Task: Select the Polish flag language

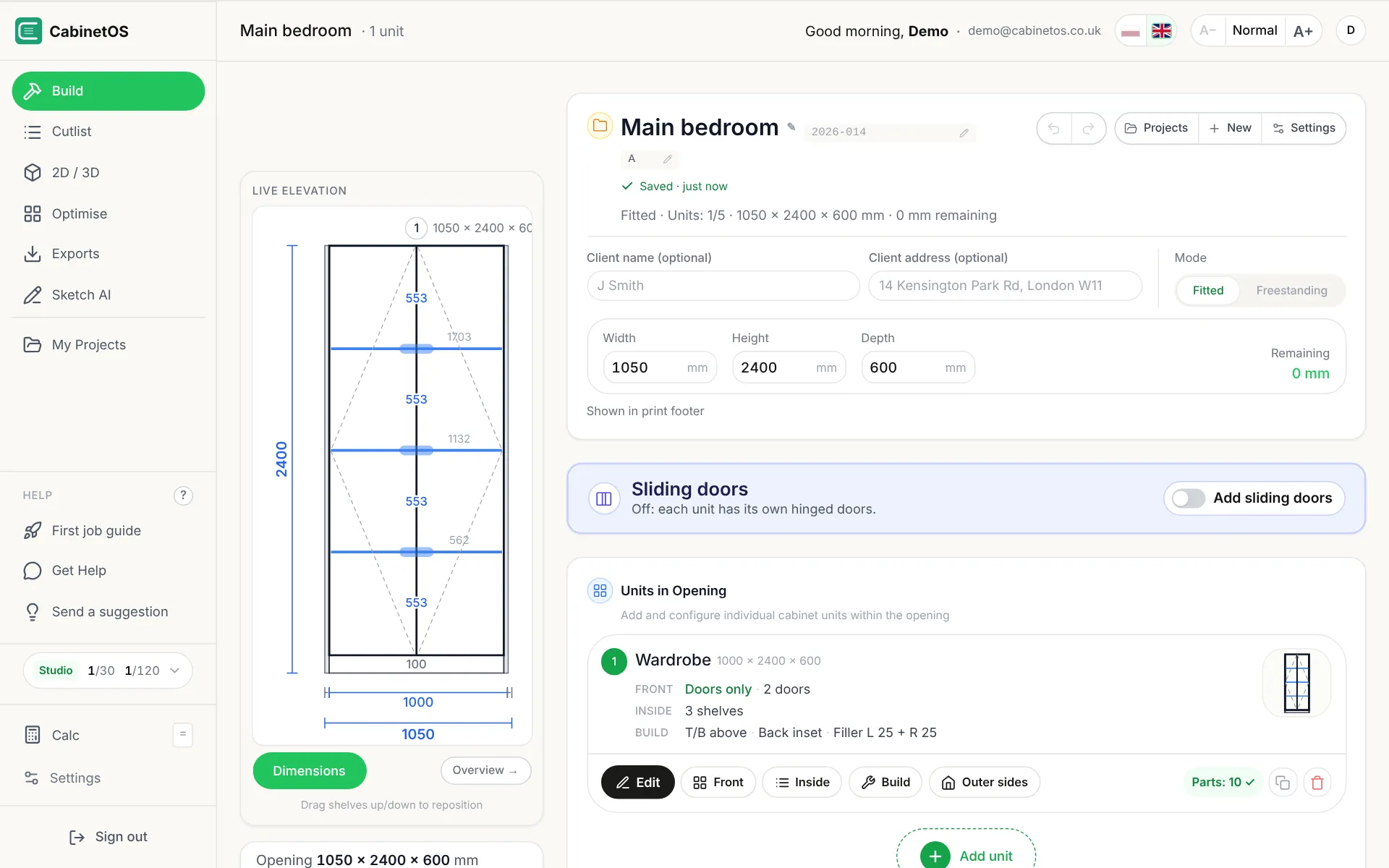Action: point(1131,30)
